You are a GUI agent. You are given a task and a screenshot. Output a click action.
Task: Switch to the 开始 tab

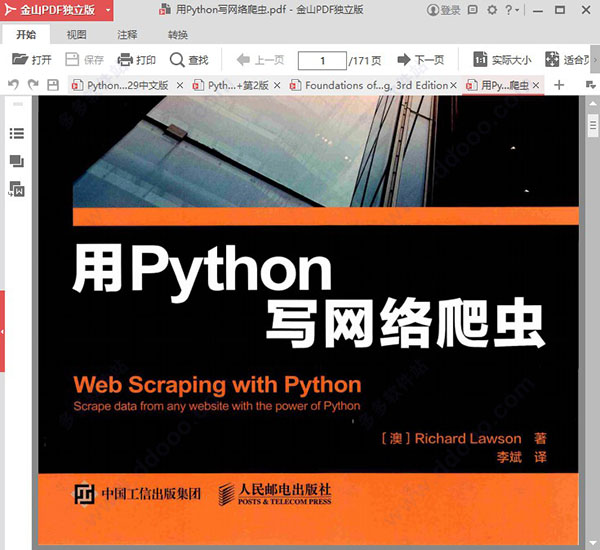click(x=26, y=35)
